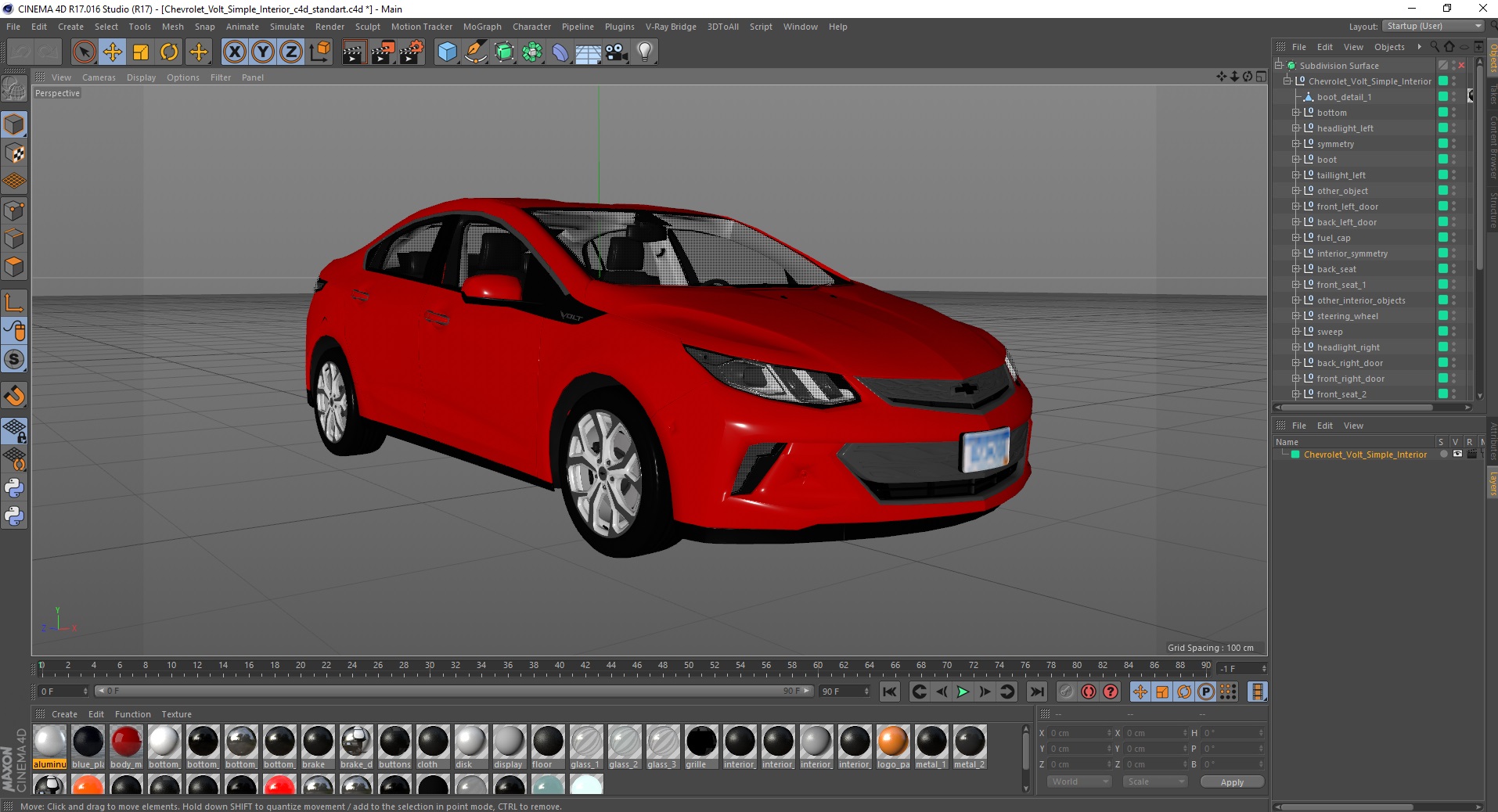This screenshot has height=812, width=1498.
Task: Activate the Live Selection arrow tool
Action: [85, 52]
